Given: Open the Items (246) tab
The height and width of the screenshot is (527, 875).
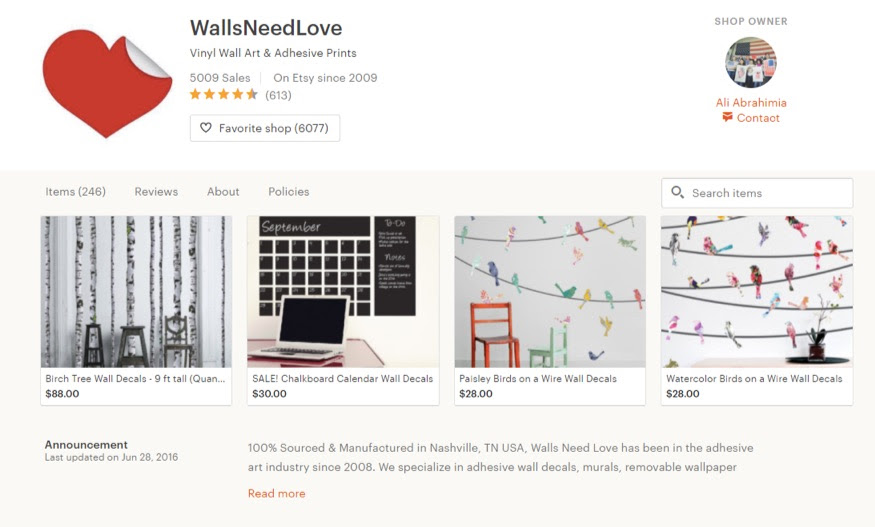Looking at the screenshot, I should (x=75, y=191).
